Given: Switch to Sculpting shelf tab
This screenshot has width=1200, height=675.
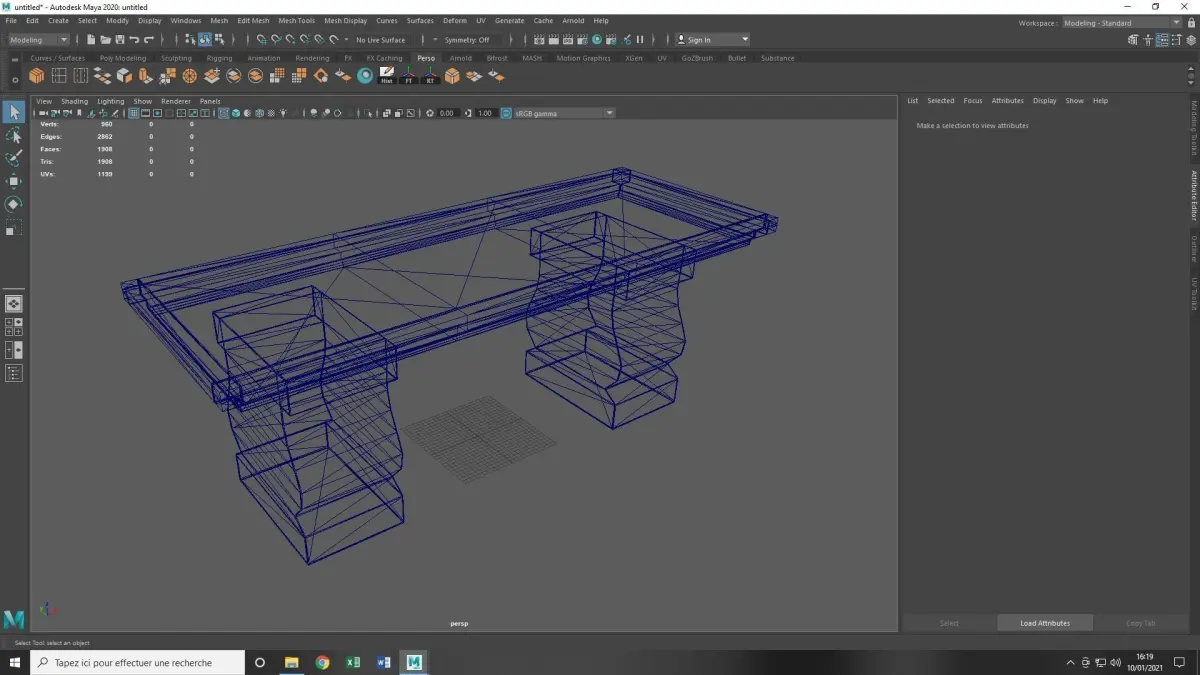Looking at the screenshot, I should [176, 58].
